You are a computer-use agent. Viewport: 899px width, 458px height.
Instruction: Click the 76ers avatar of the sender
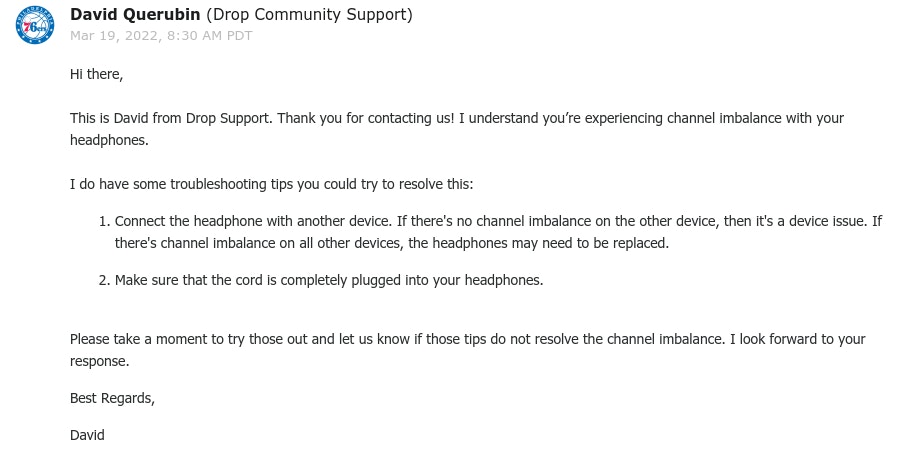35,25
